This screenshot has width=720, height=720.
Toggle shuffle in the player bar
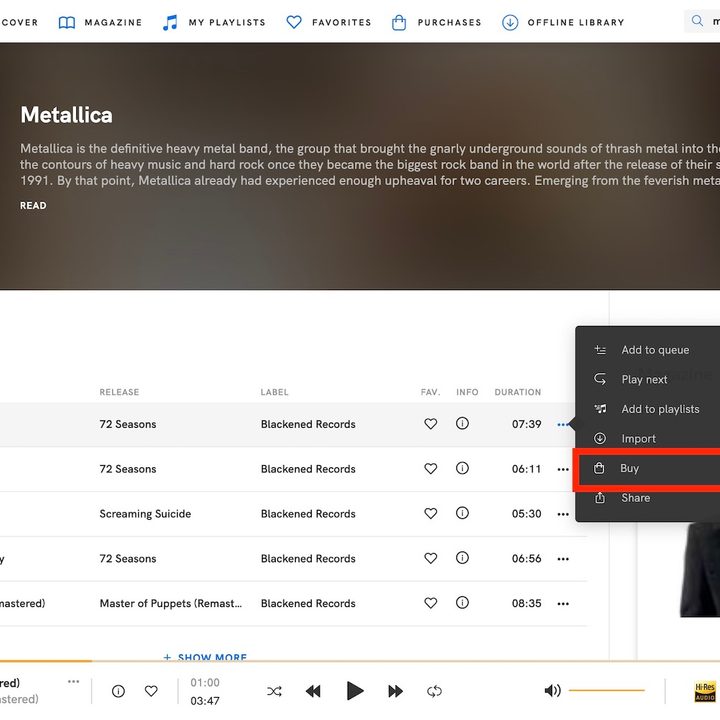(274, 691)
